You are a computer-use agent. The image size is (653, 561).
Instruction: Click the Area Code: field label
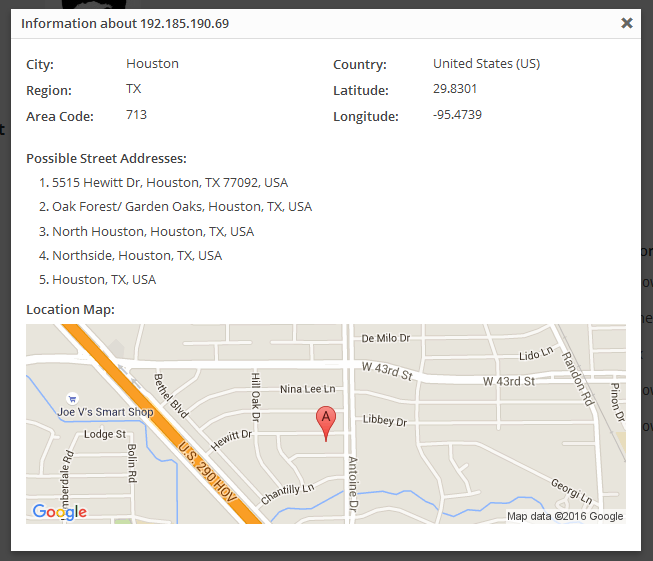tap(60, 116)
